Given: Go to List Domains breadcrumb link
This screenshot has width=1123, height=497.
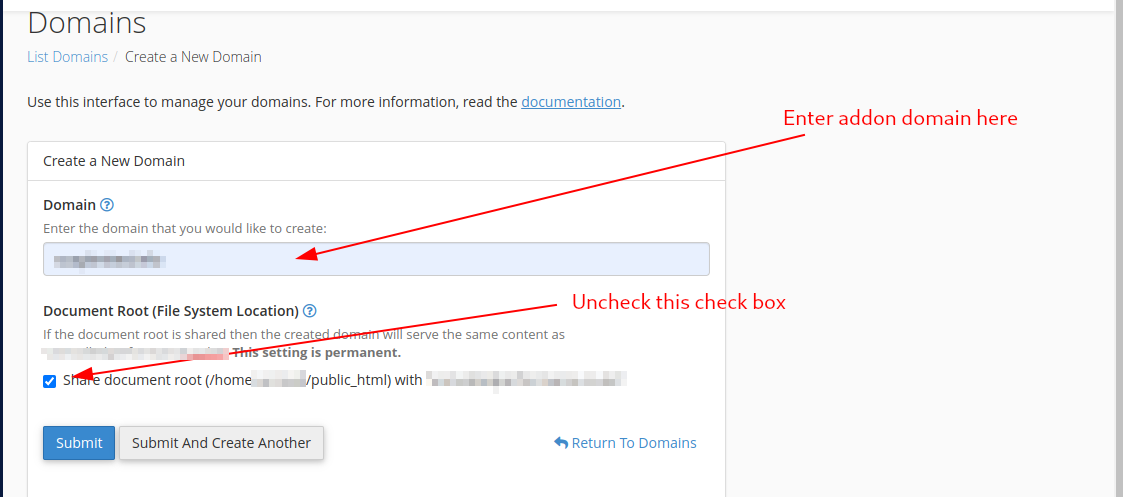Looking at the screenshot, I should click(67, 57).
